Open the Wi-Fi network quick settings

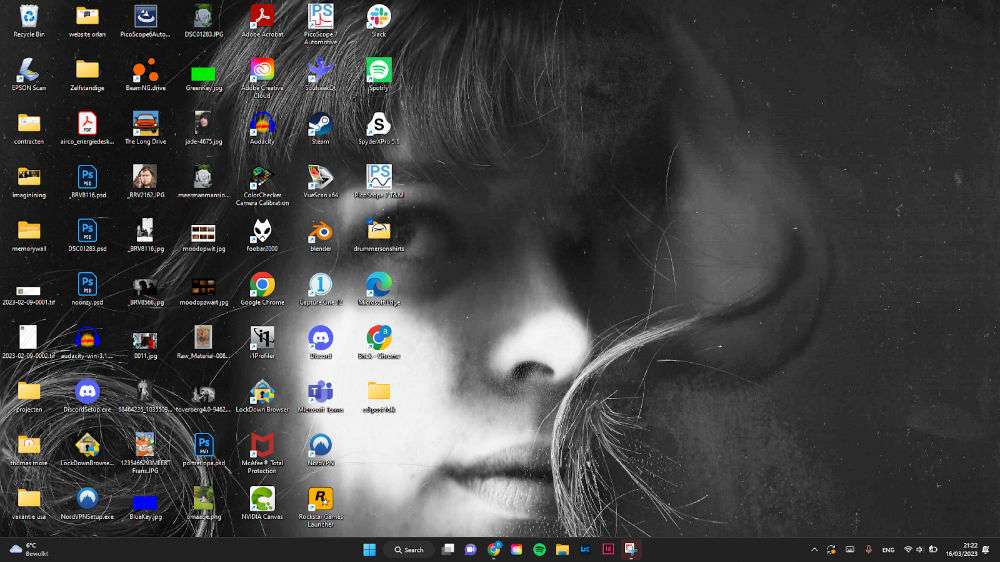pyautogui.click(x=908, y=549)
